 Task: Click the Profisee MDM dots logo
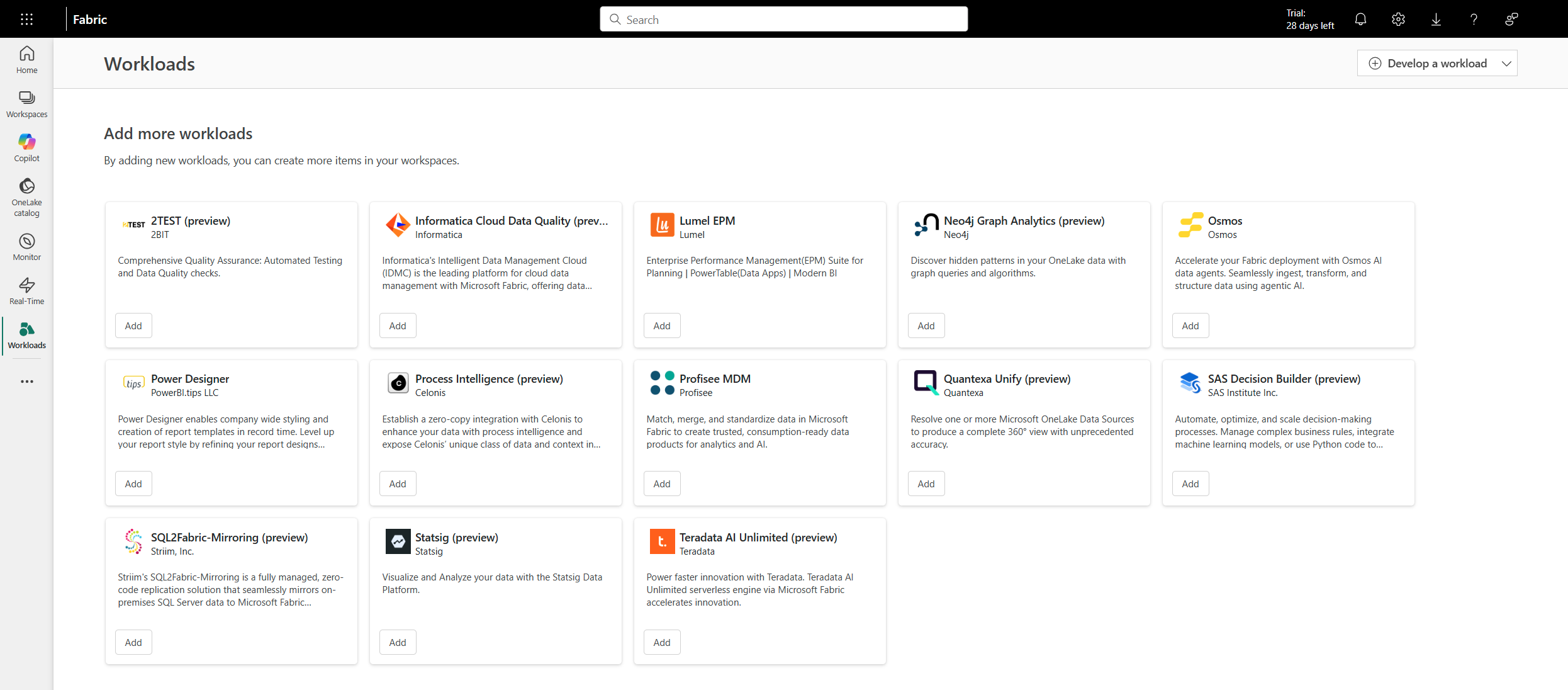click(662, 383)
